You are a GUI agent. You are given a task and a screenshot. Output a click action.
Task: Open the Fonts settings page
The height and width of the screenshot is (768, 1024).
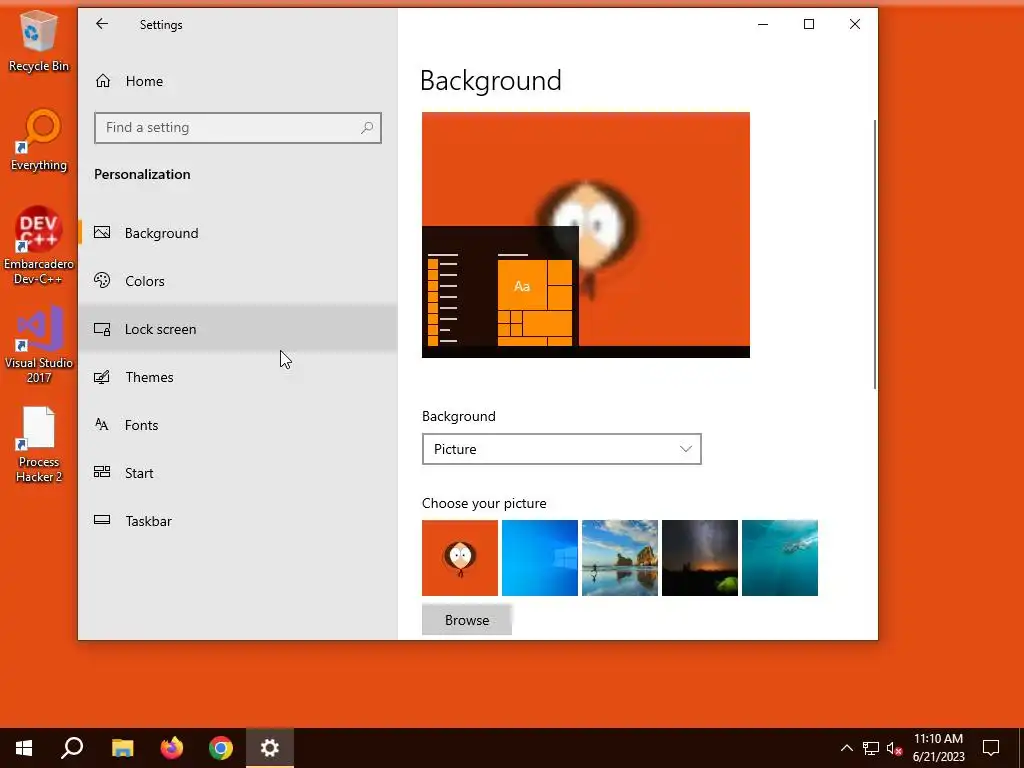(x=238, y=425)
